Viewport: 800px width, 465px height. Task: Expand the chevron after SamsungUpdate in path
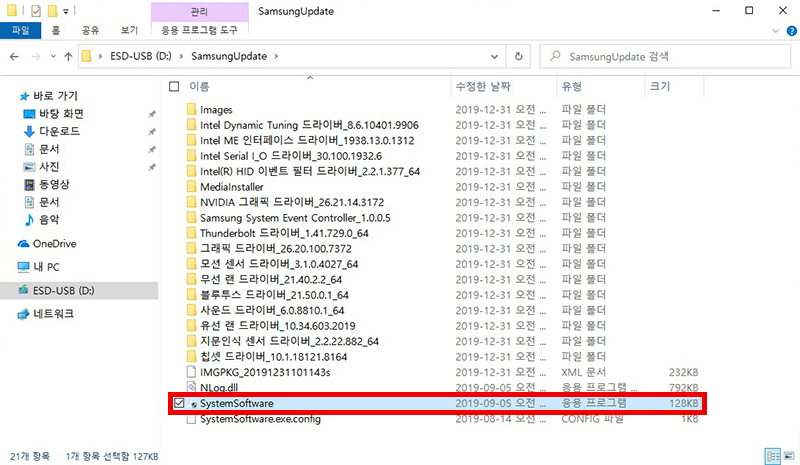click(276, 56)
